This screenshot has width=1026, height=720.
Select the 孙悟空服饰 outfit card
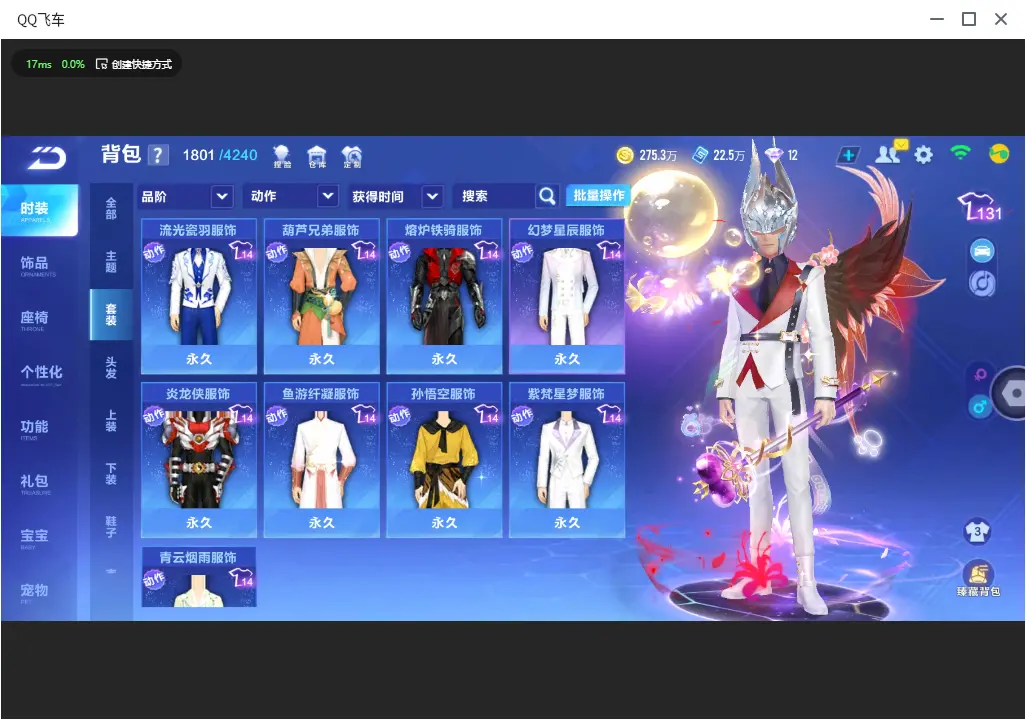[444, 459]
